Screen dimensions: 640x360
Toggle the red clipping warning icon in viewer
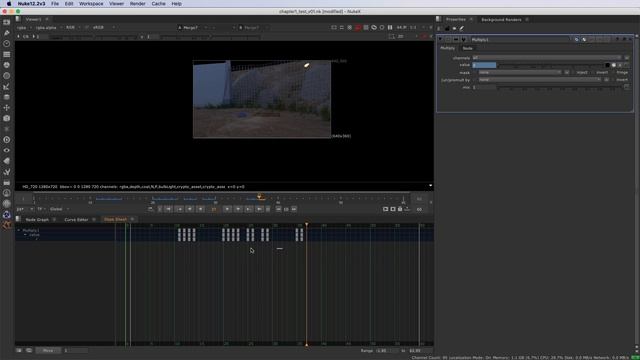358,27
